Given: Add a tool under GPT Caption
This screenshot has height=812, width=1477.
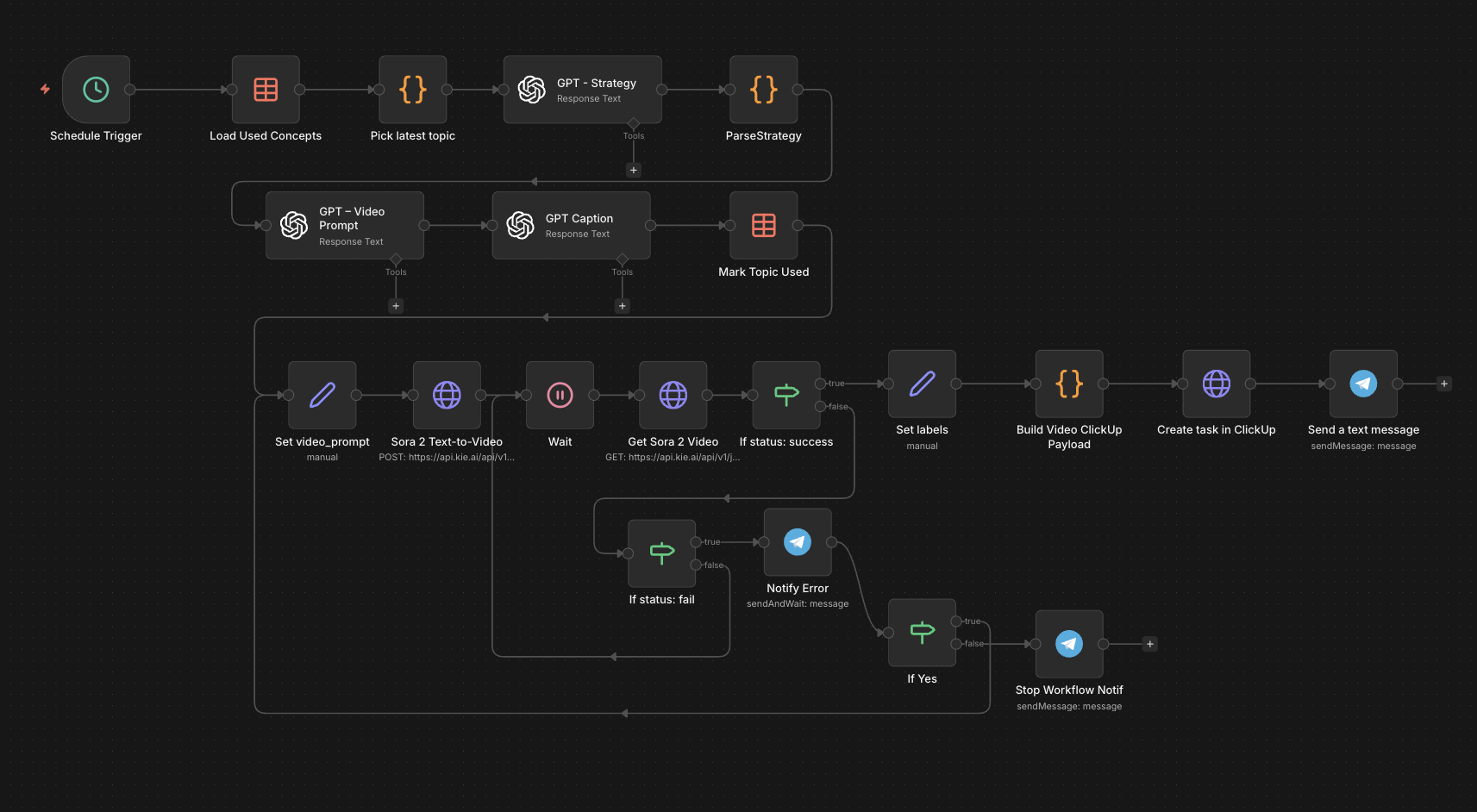Looking at the screenshot, I should (623, 306).
